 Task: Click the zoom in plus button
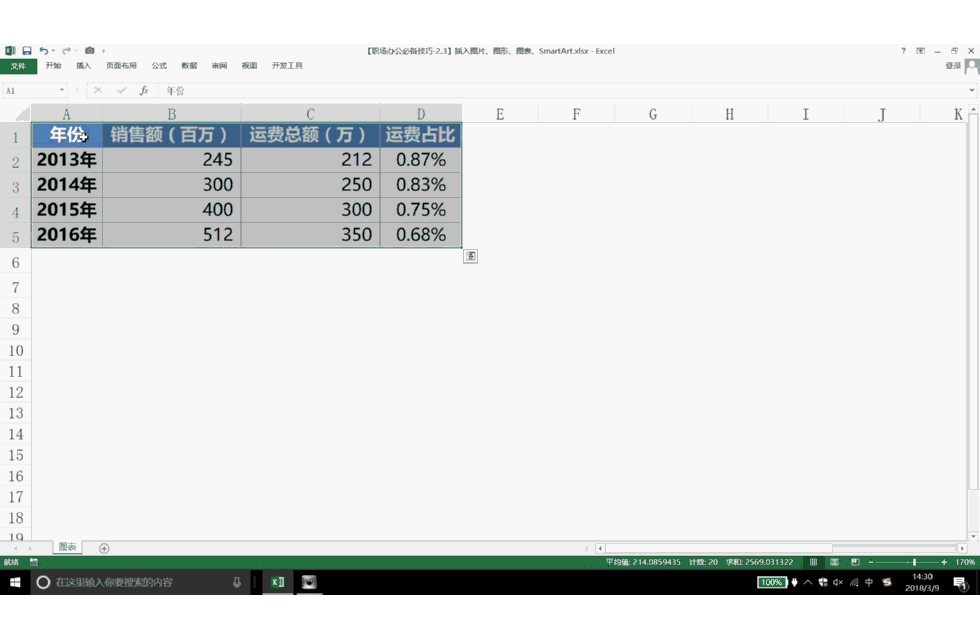point(944,562)
